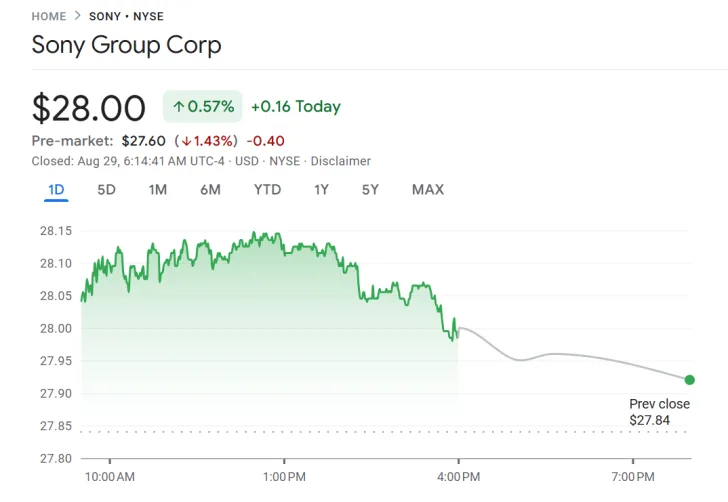Show the 6M chart range
The image size is (728, 502).
[210, 190]
